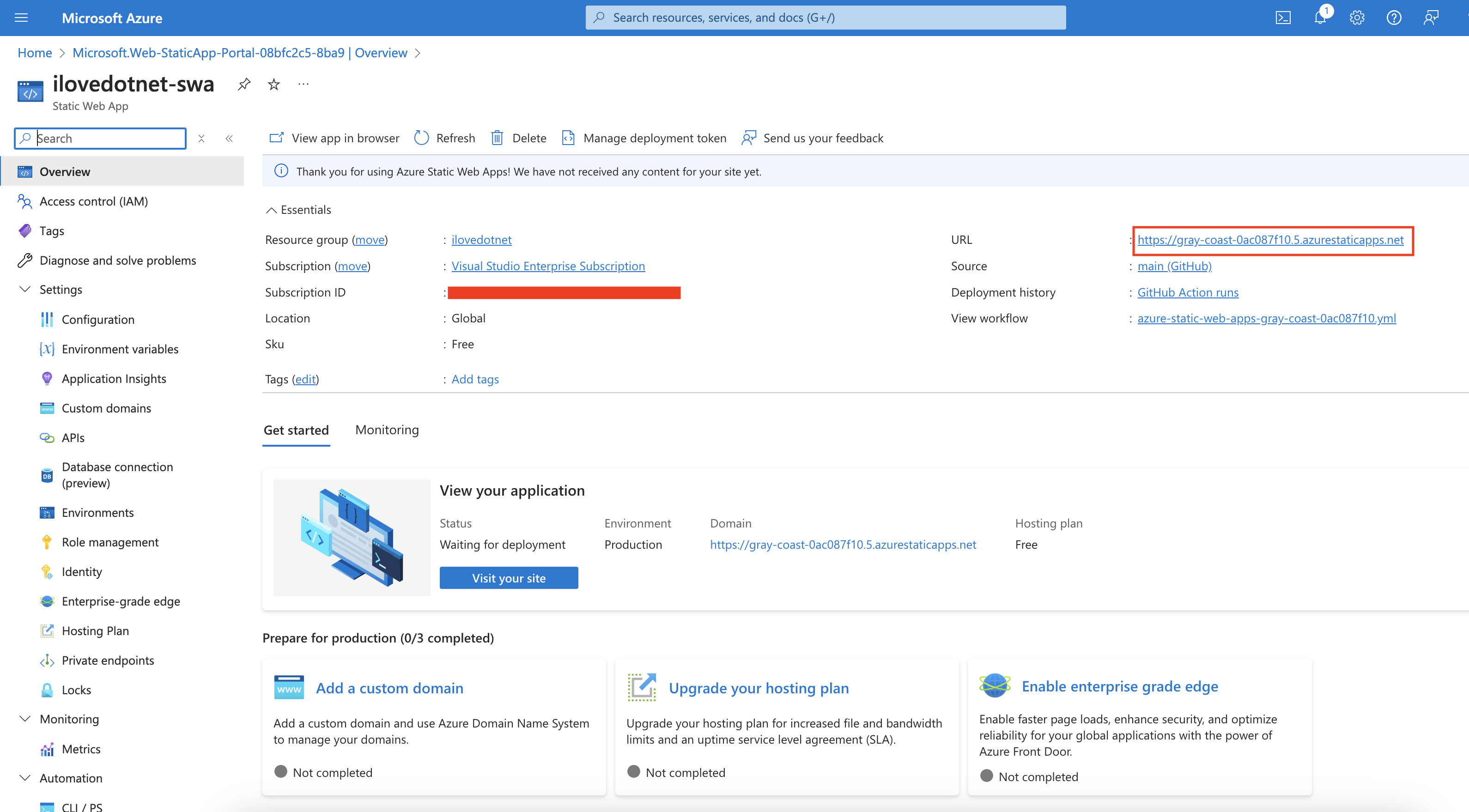Image resolution: width=1469 pixels, height=812 pixels.
Task: Click move next to Subscription
Action: click(352, 267)
